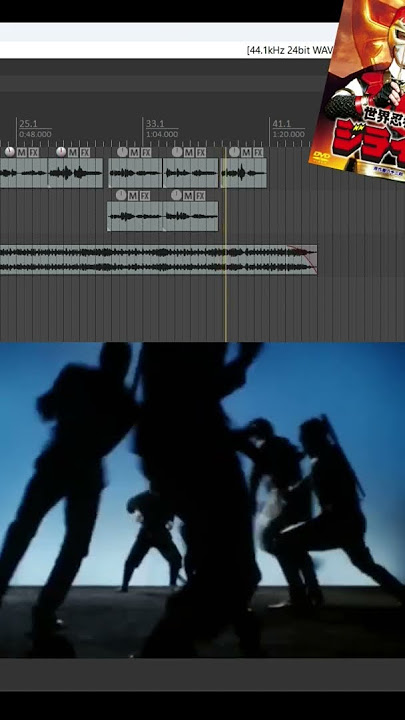Image resolution: width=405 pixels, height=720 pixels.
Task: Click ruler at bar 41.1
Action: [281, 124]
